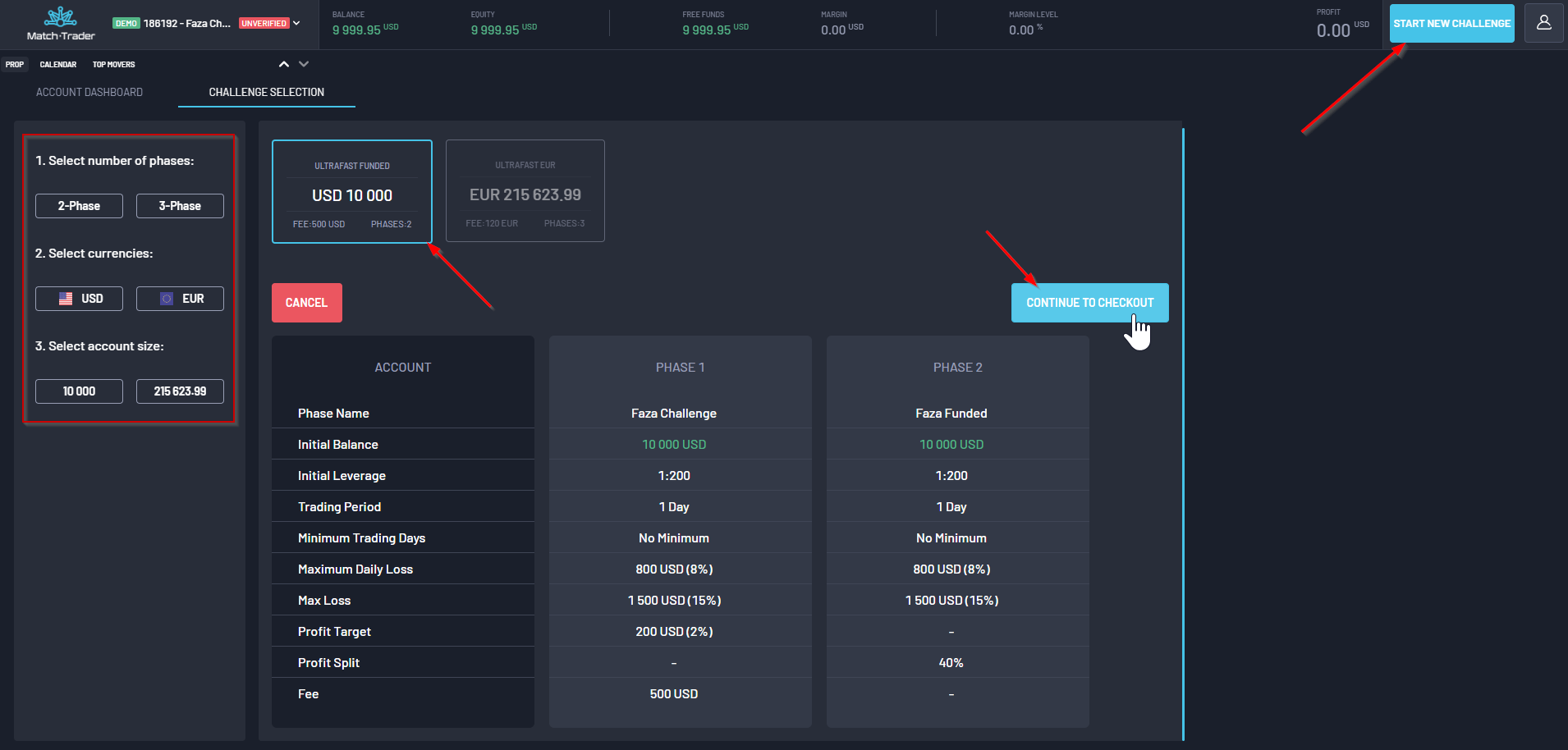Click the DEMO account badge
The image size is (1568, 750).
click(x=126, y=23)
